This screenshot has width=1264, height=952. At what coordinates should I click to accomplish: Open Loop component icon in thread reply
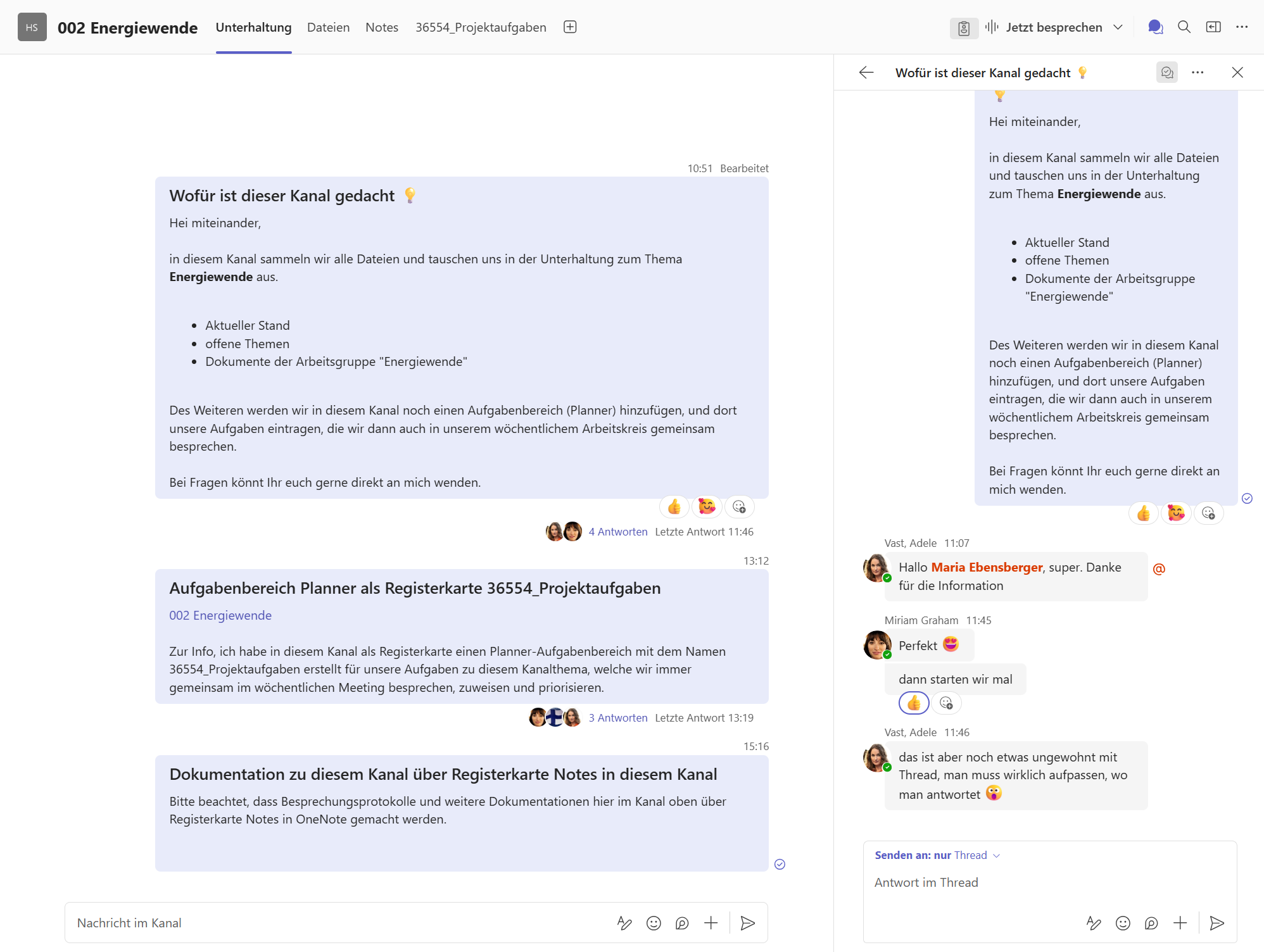[1151, 923]
